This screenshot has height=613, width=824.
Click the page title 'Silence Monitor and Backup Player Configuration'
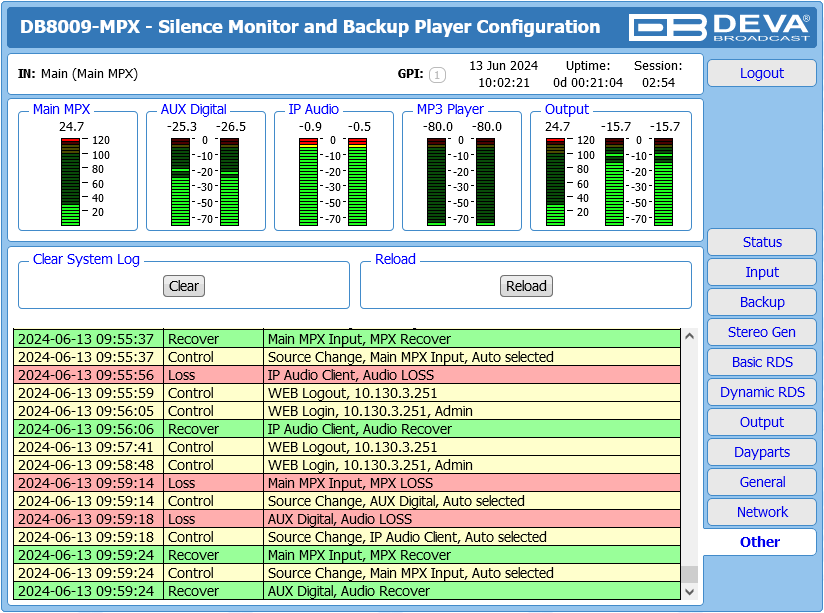(x=379, y=27)
